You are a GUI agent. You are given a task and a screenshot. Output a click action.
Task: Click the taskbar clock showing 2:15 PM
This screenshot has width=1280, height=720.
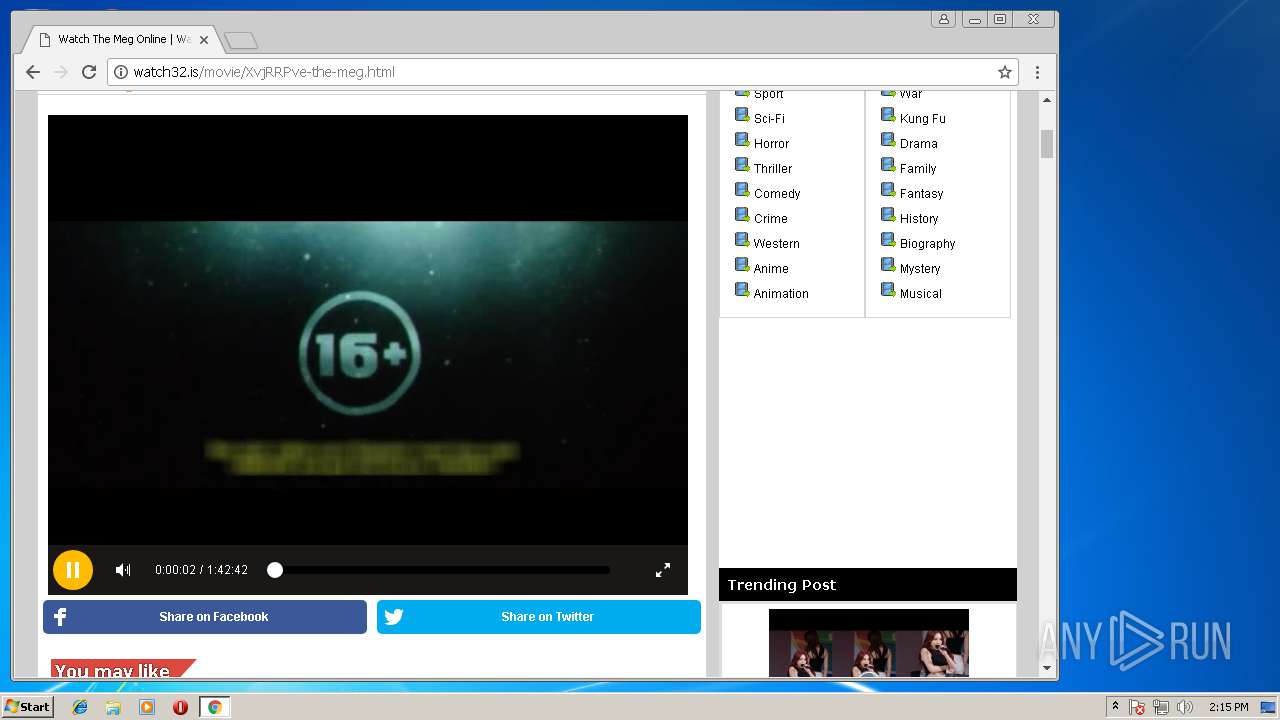[1228, 707]
